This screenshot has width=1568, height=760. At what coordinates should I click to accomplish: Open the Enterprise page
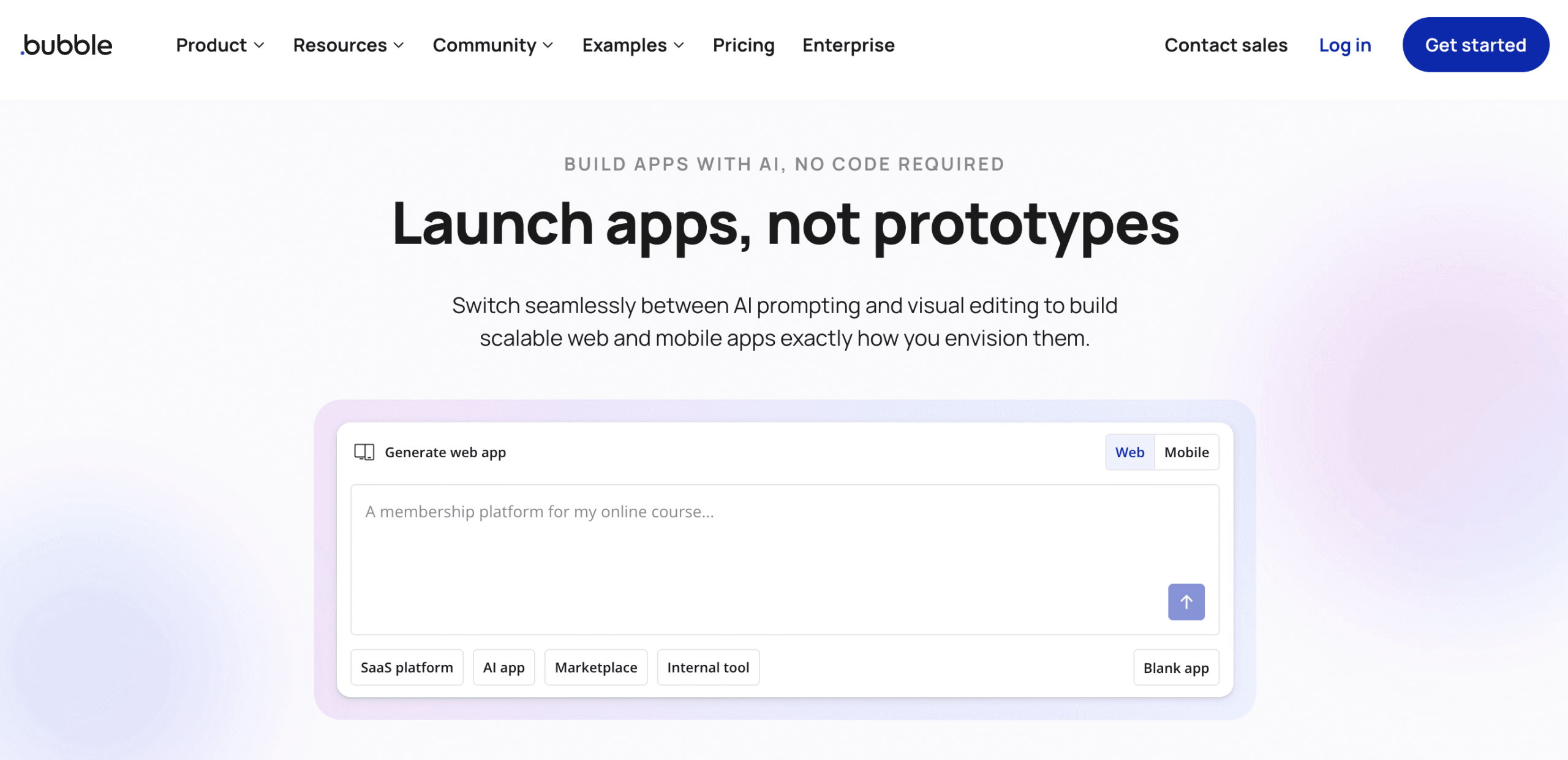tap(848, 45)
